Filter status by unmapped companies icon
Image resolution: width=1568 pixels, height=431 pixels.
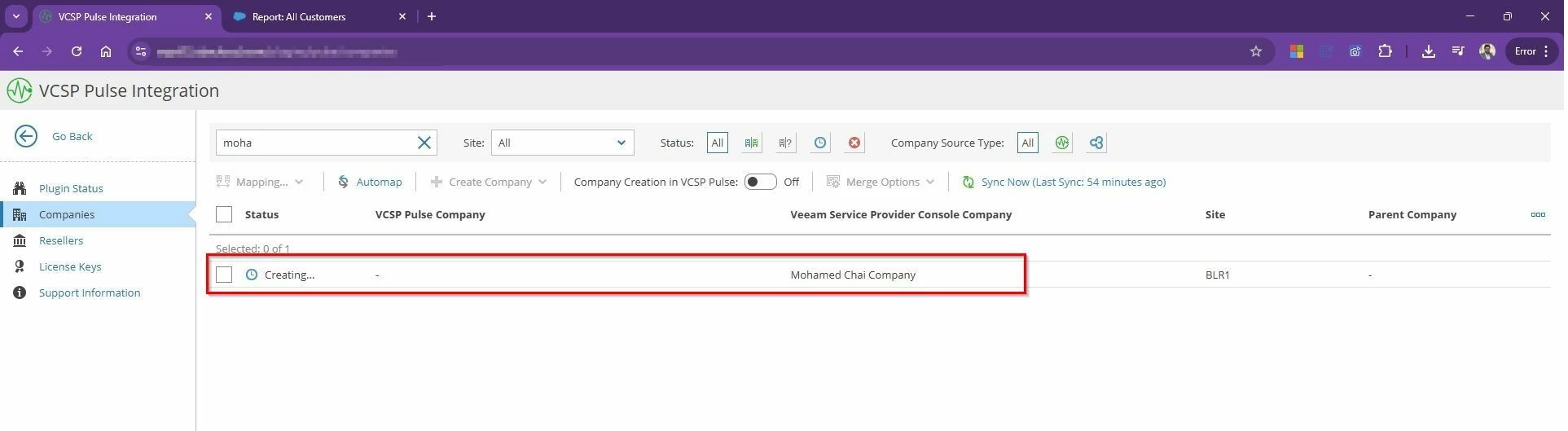[x=785, y=143]
